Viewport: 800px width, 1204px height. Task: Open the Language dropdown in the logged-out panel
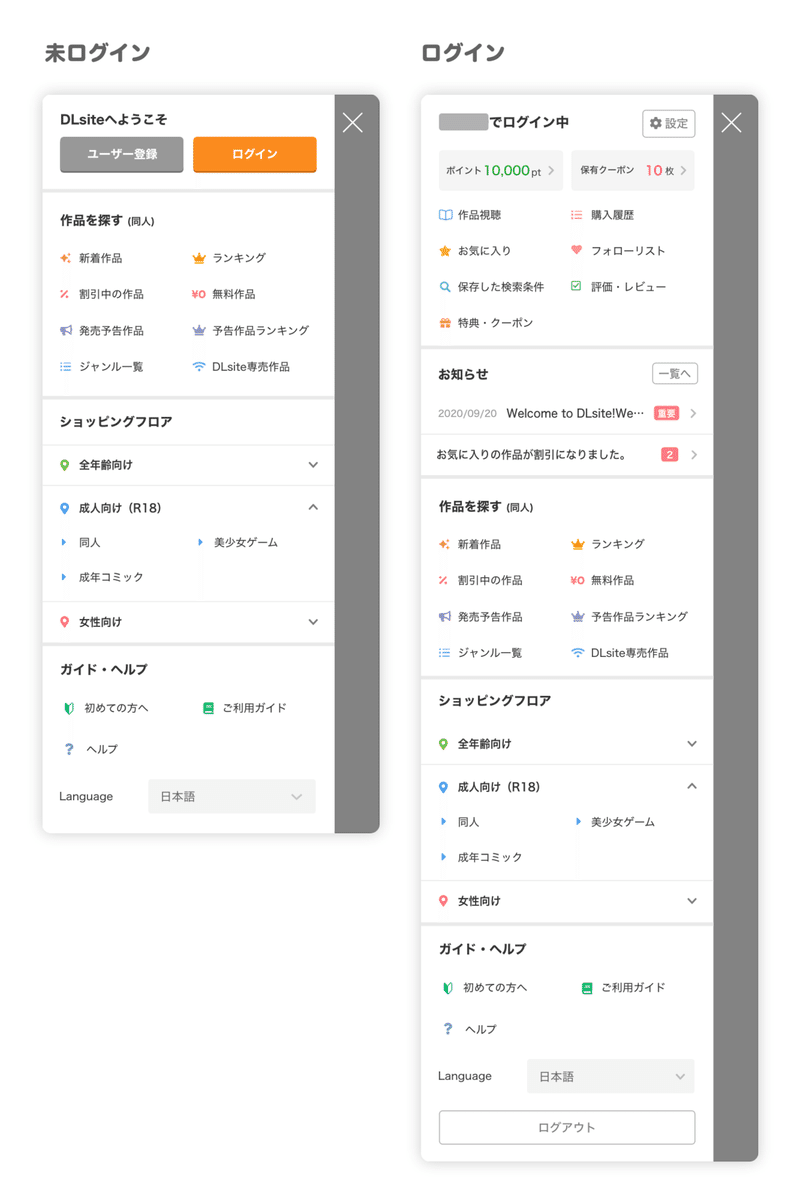(232, 797)
